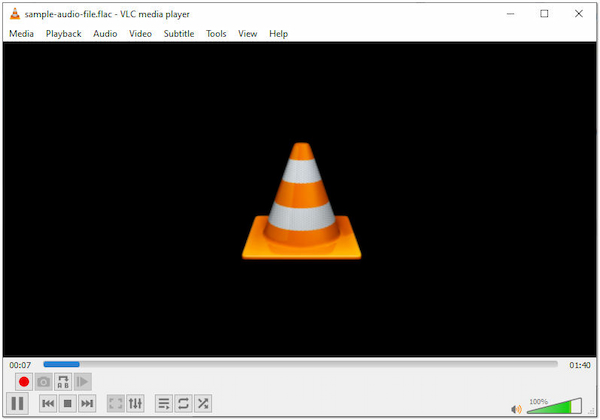Close the VLC media player window
This screenshot has height=420, width=600.
point(579,14)
